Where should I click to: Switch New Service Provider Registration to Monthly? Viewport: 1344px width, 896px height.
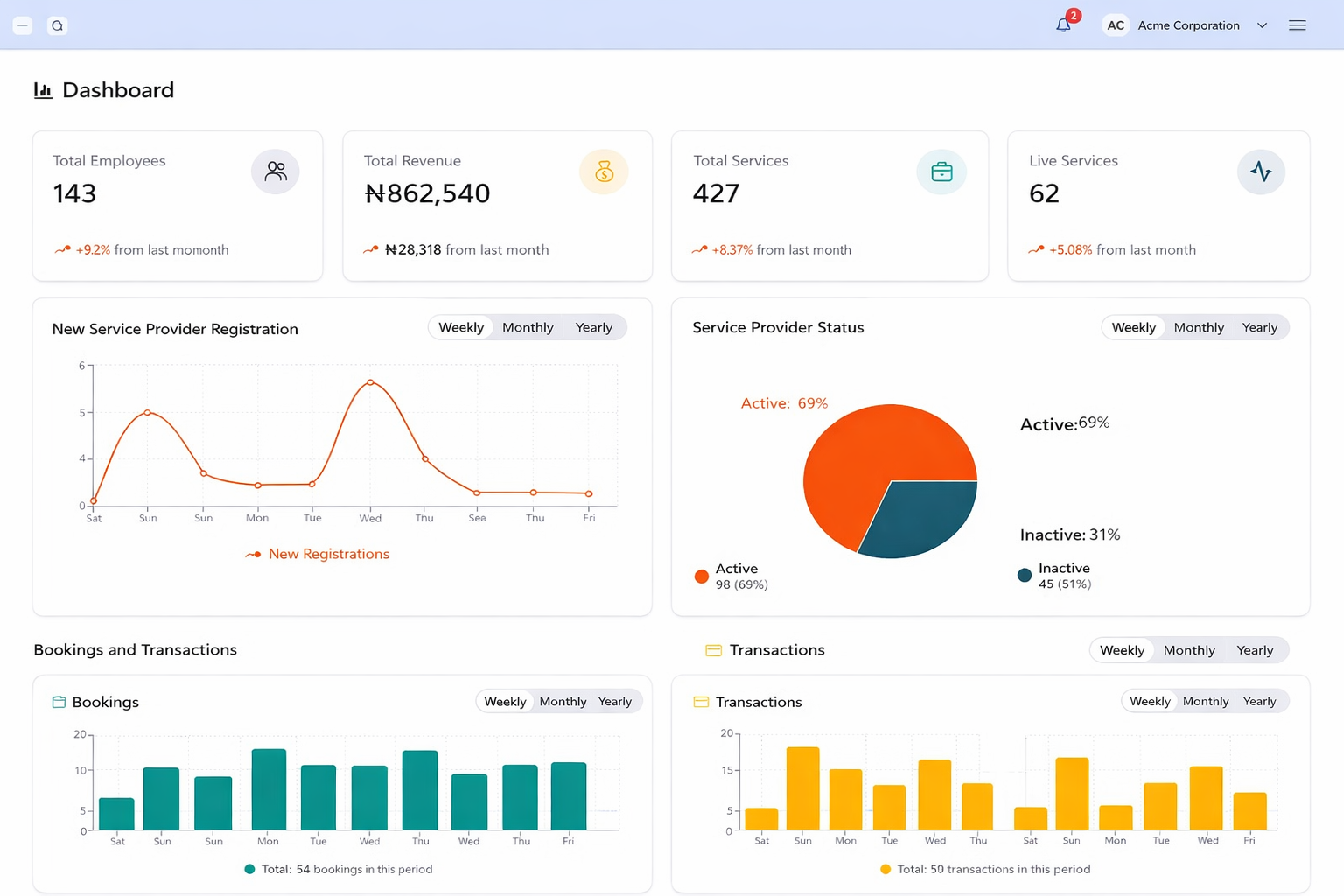click(528, 327)
